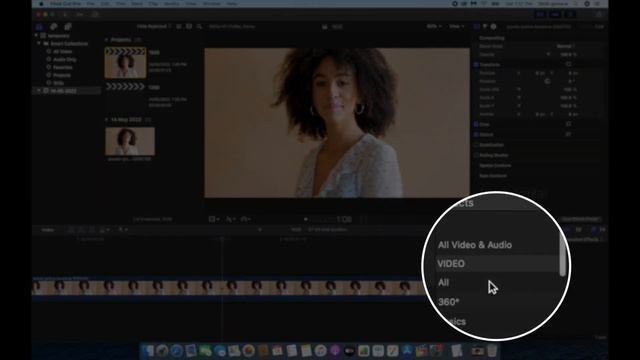
Task: Open Safari from the Dock
Action: click(x=177, y=351)
